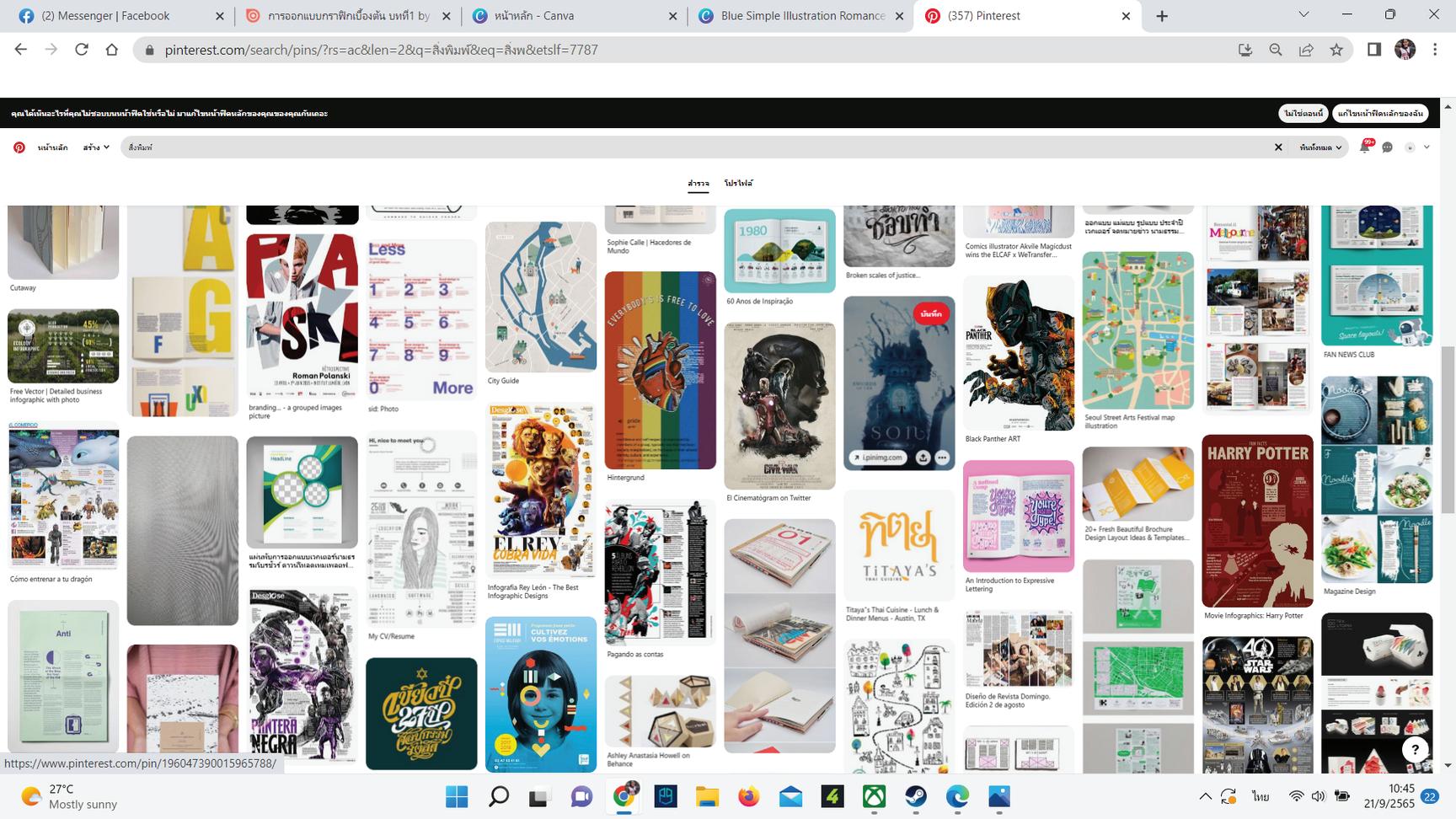Open the Harry Potter infographic pin

pos(1257,521)
